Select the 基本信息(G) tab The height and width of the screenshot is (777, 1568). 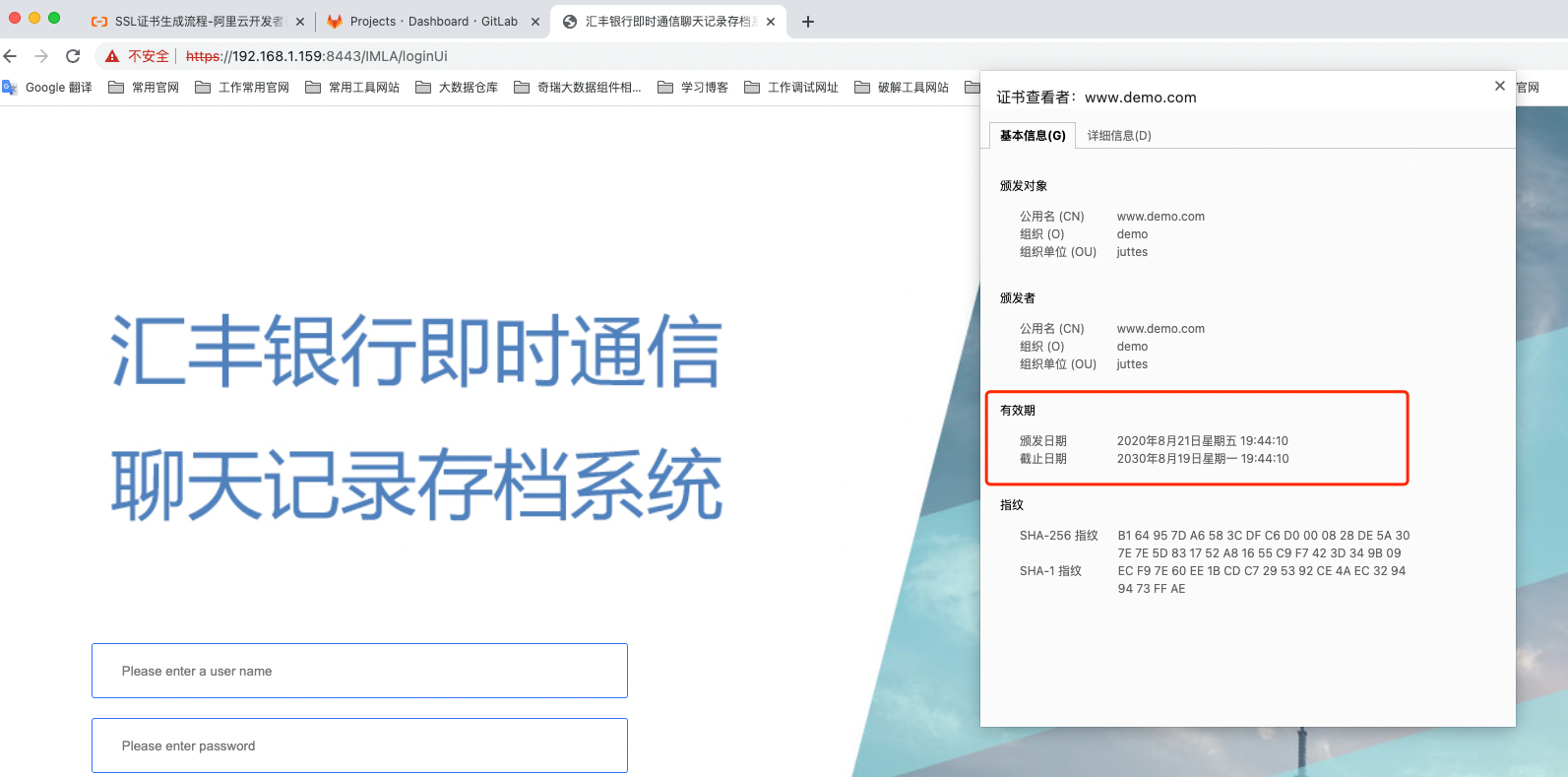(x=1033, y=136)
